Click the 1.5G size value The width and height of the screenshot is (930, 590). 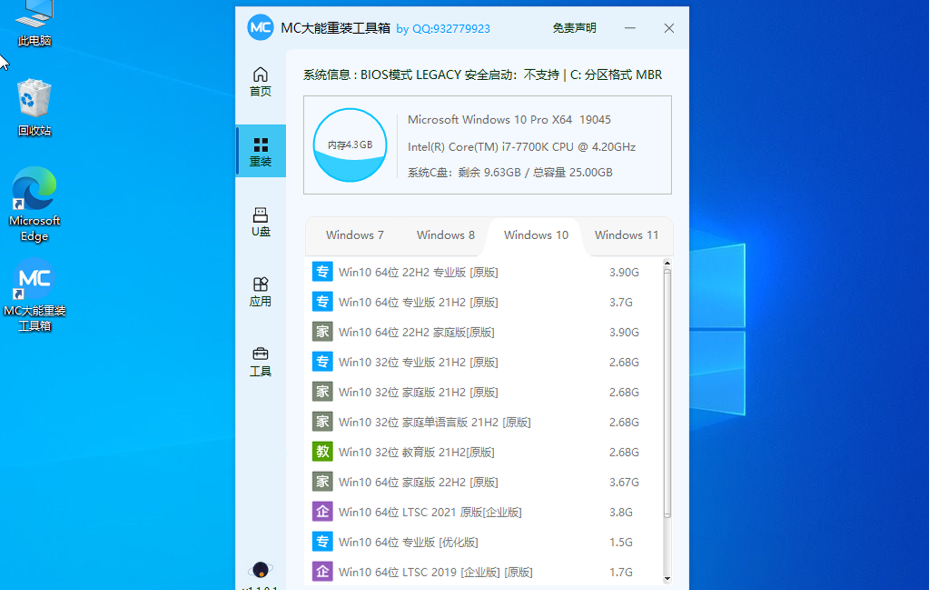[621, 542]
